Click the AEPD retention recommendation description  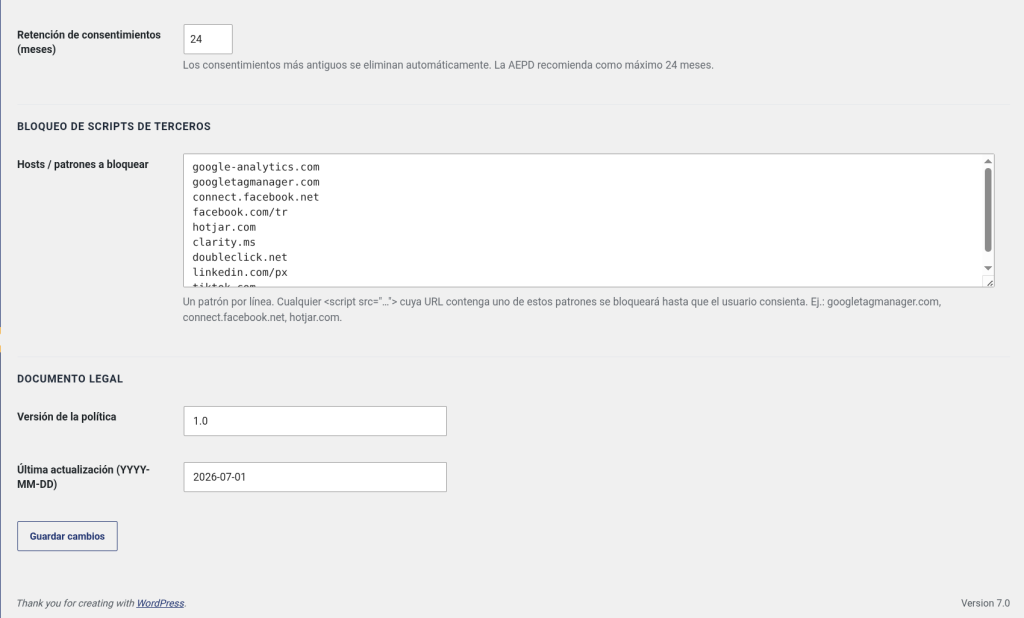(448, 65)
